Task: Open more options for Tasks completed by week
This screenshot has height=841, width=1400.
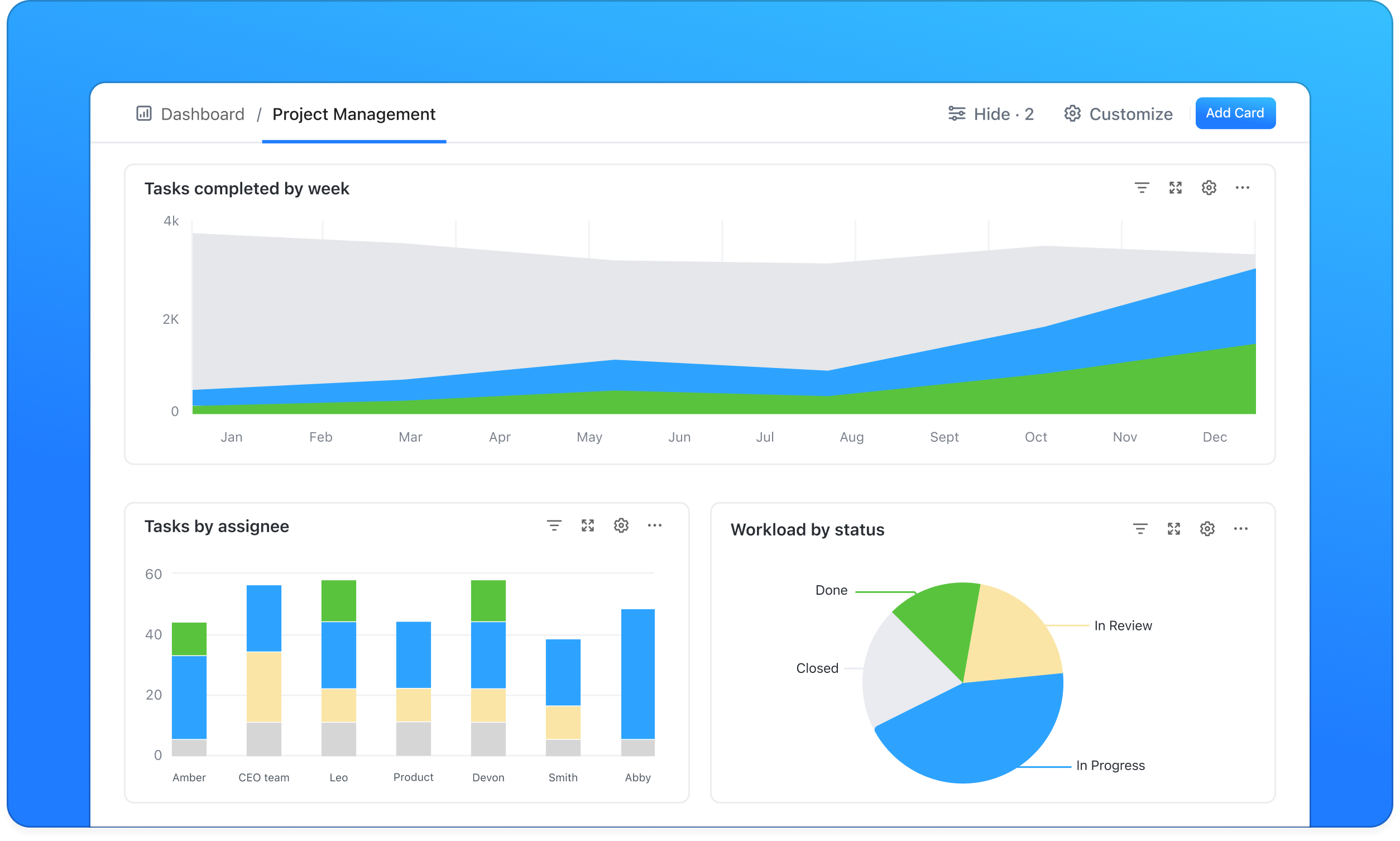Action: coord(1242,188)
